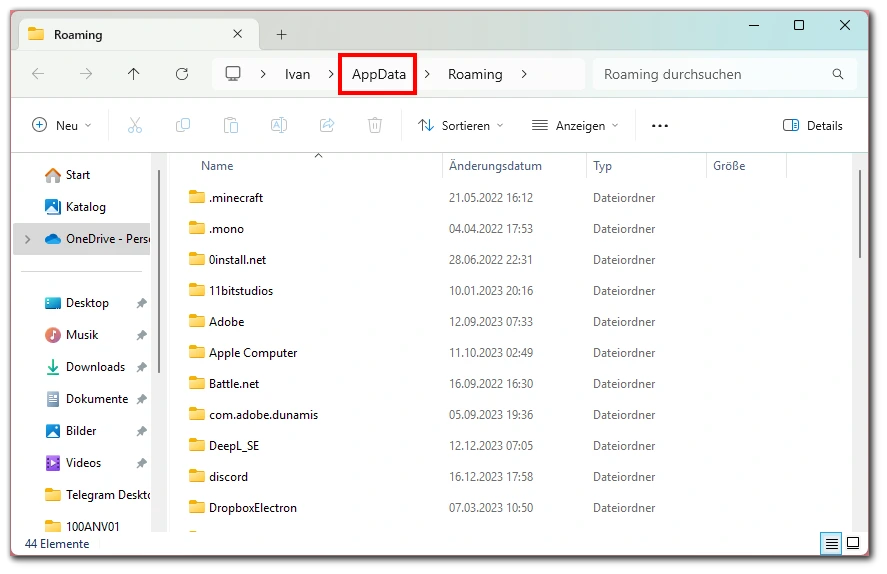Click the PC monitor icon in address bar
The image size is (887, 574).
(233, 74)
